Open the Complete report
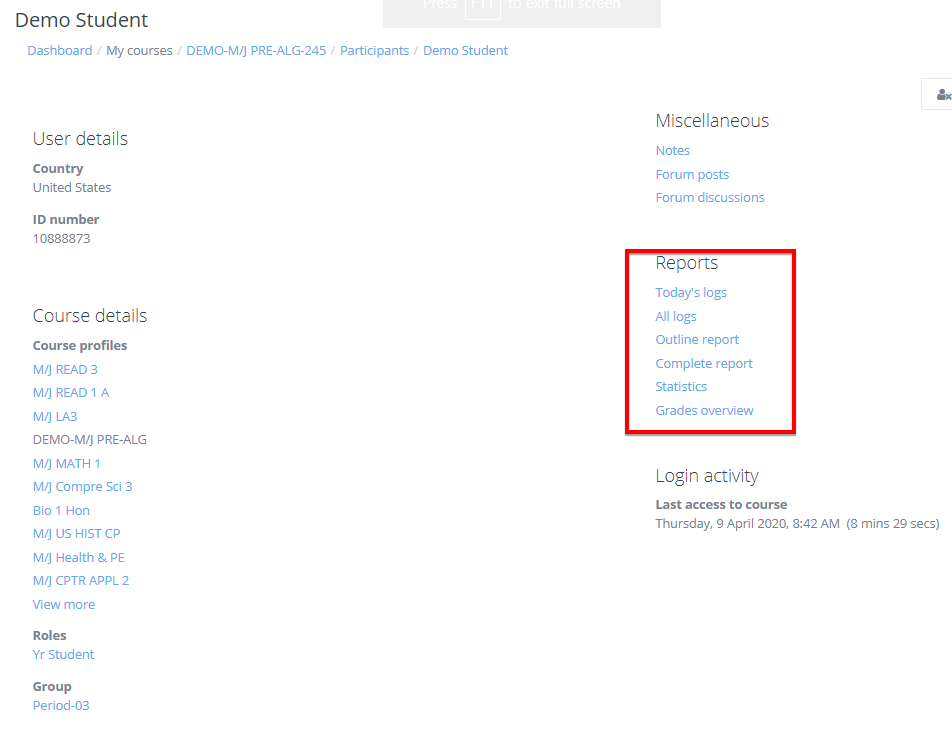The height and width of the screenshot is (741, 952). (x=704, y=364)
